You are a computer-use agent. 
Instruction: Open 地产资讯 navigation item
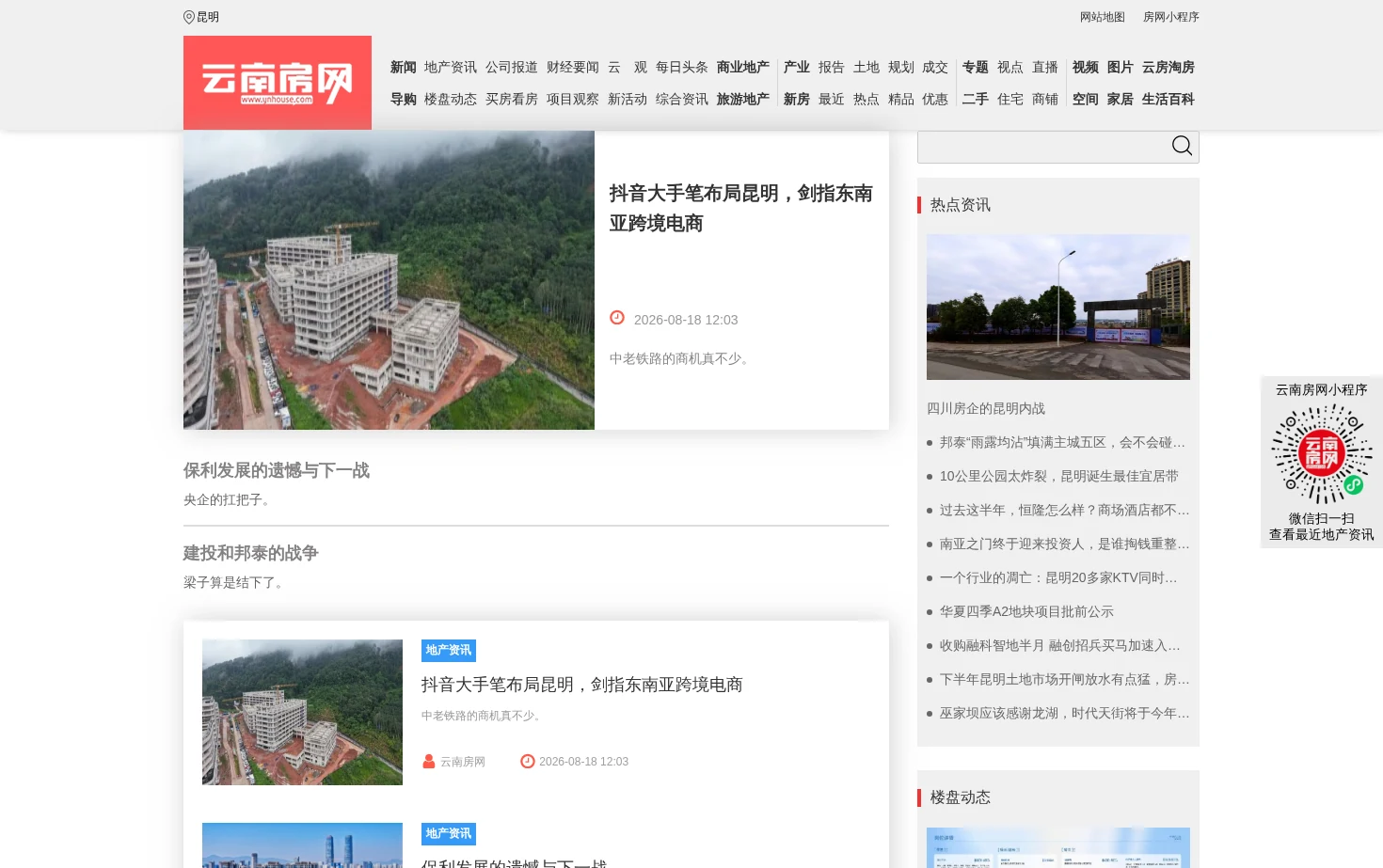[451, 68]
